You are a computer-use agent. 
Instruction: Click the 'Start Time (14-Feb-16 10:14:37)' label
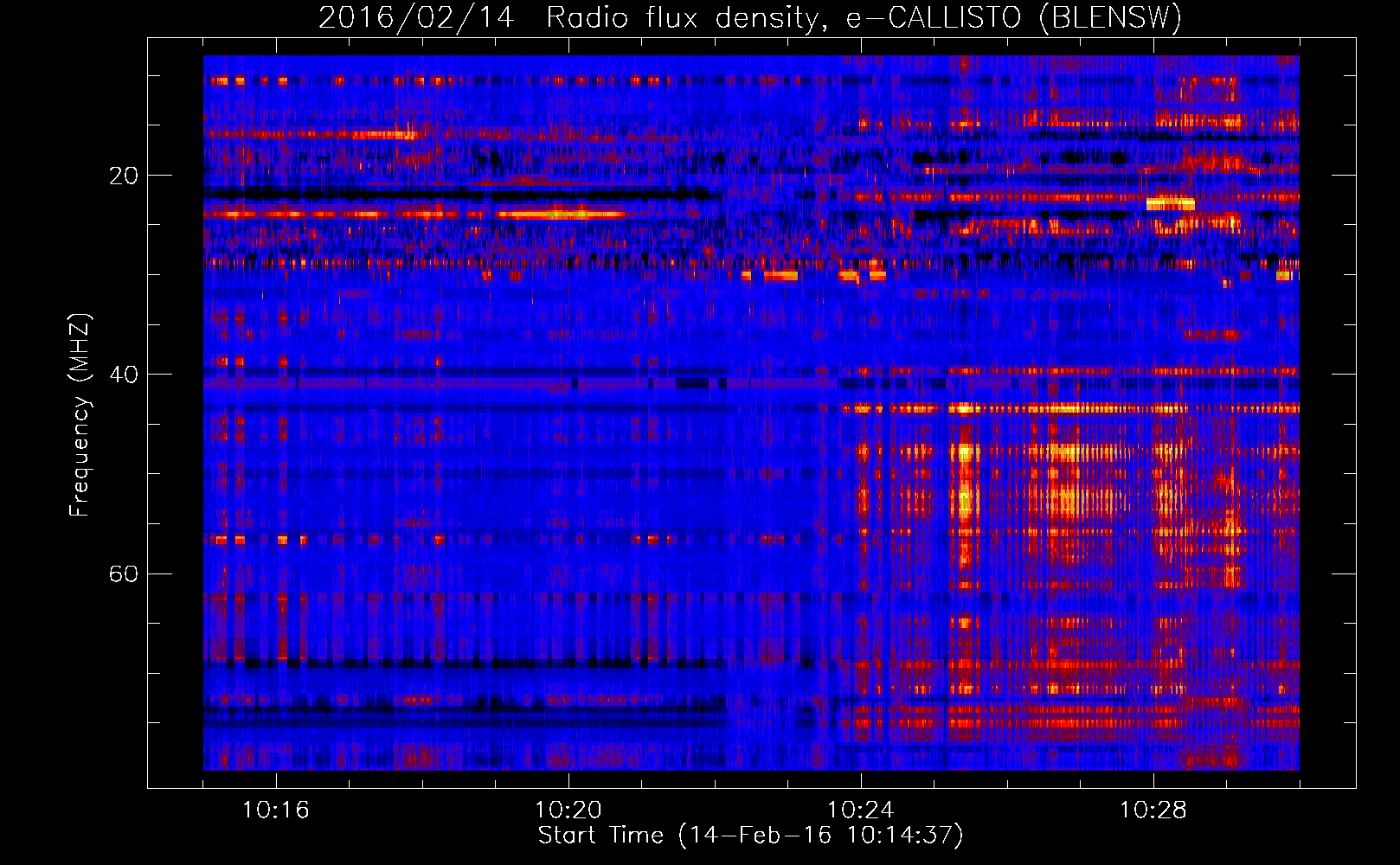coord(750,836)
